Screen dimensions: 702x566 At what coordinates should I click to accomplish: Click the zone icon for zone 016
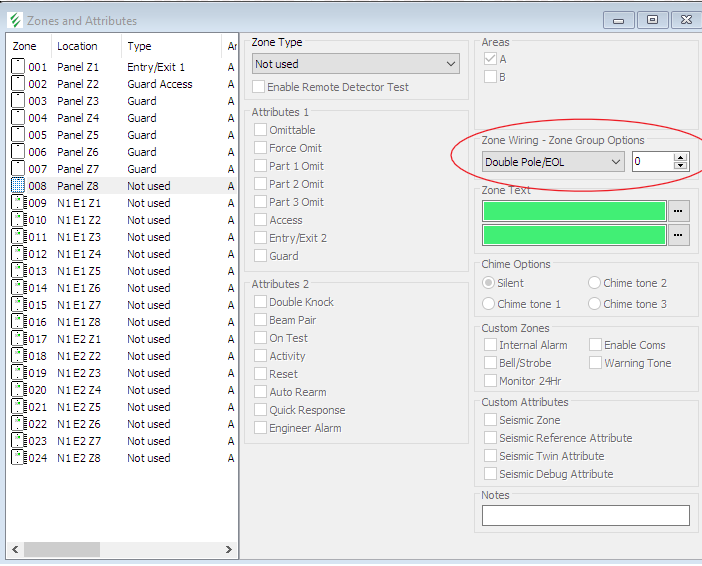(x=17, y=322)
